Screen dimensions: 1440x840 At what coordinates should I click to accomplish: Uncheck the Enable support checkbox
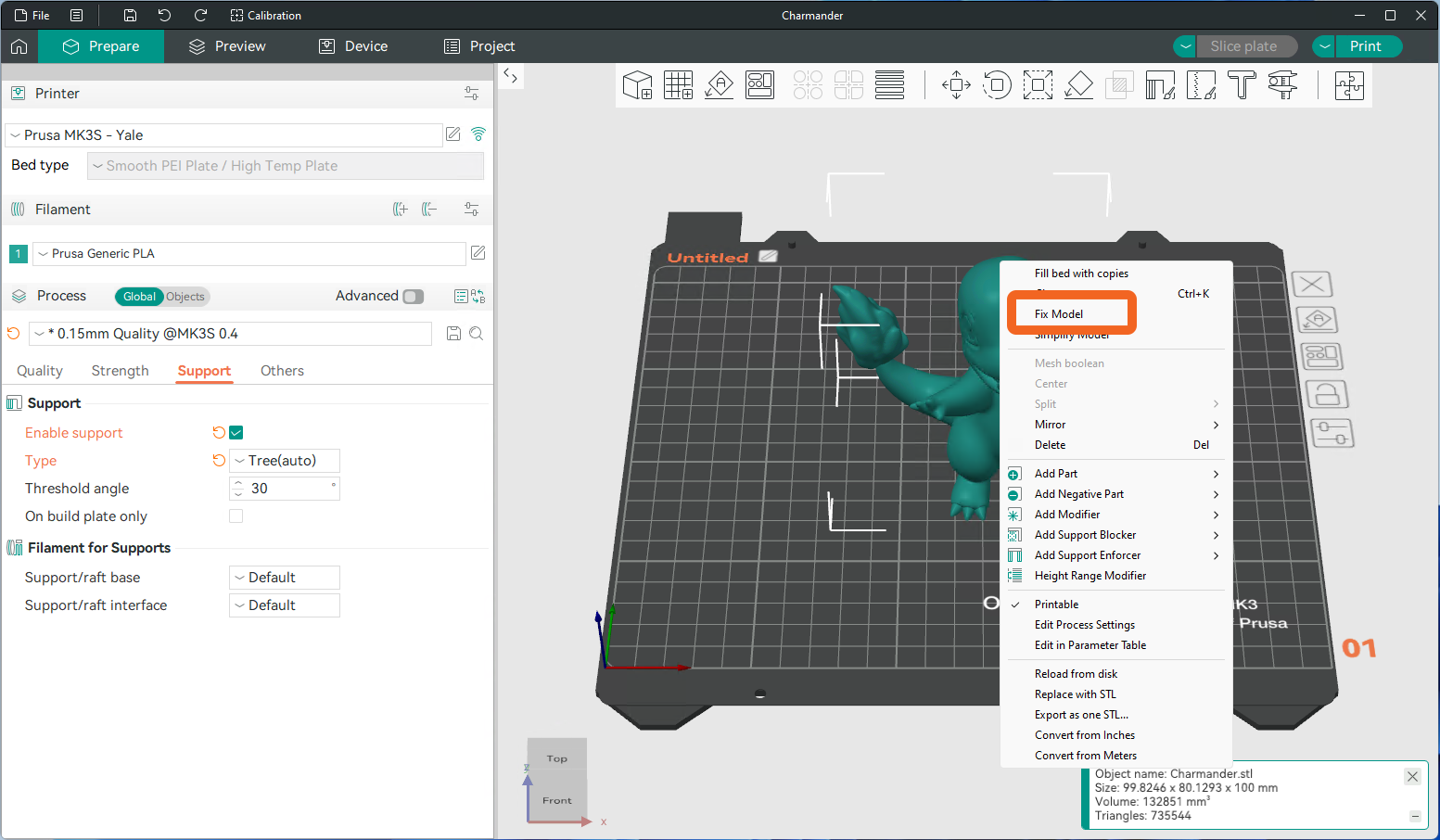pos(236,433)
